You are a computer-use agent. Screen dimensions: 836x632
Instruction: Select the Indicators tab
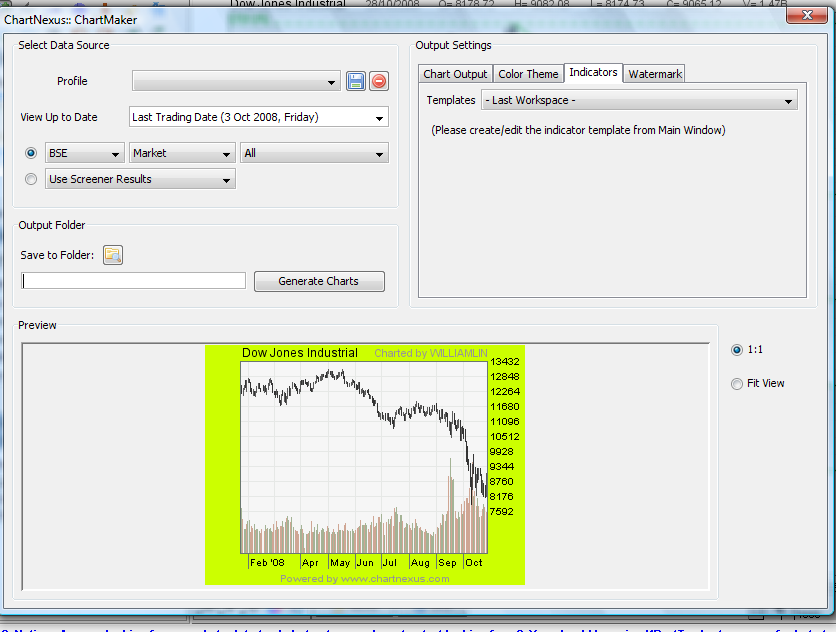(593, 72)
